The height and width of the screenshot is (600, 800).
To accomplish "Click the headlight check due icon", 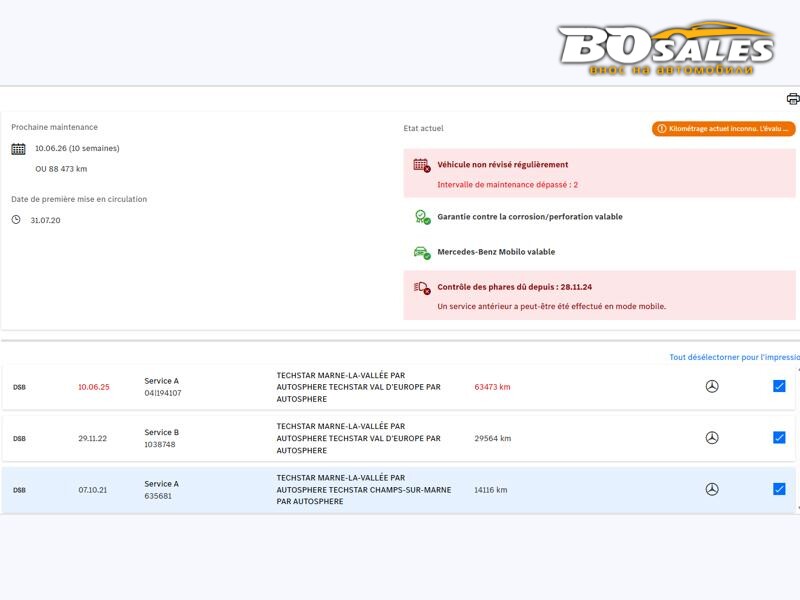I will click(421, 288).
